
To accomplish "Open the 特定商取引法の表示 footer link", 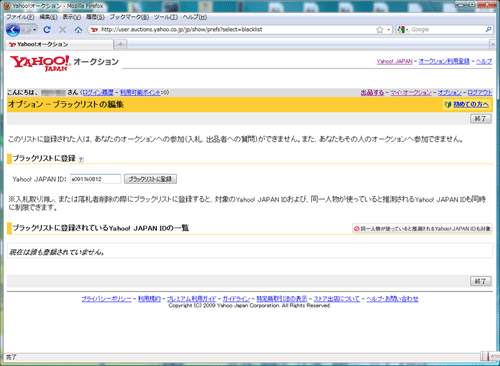I will [282, 299].
